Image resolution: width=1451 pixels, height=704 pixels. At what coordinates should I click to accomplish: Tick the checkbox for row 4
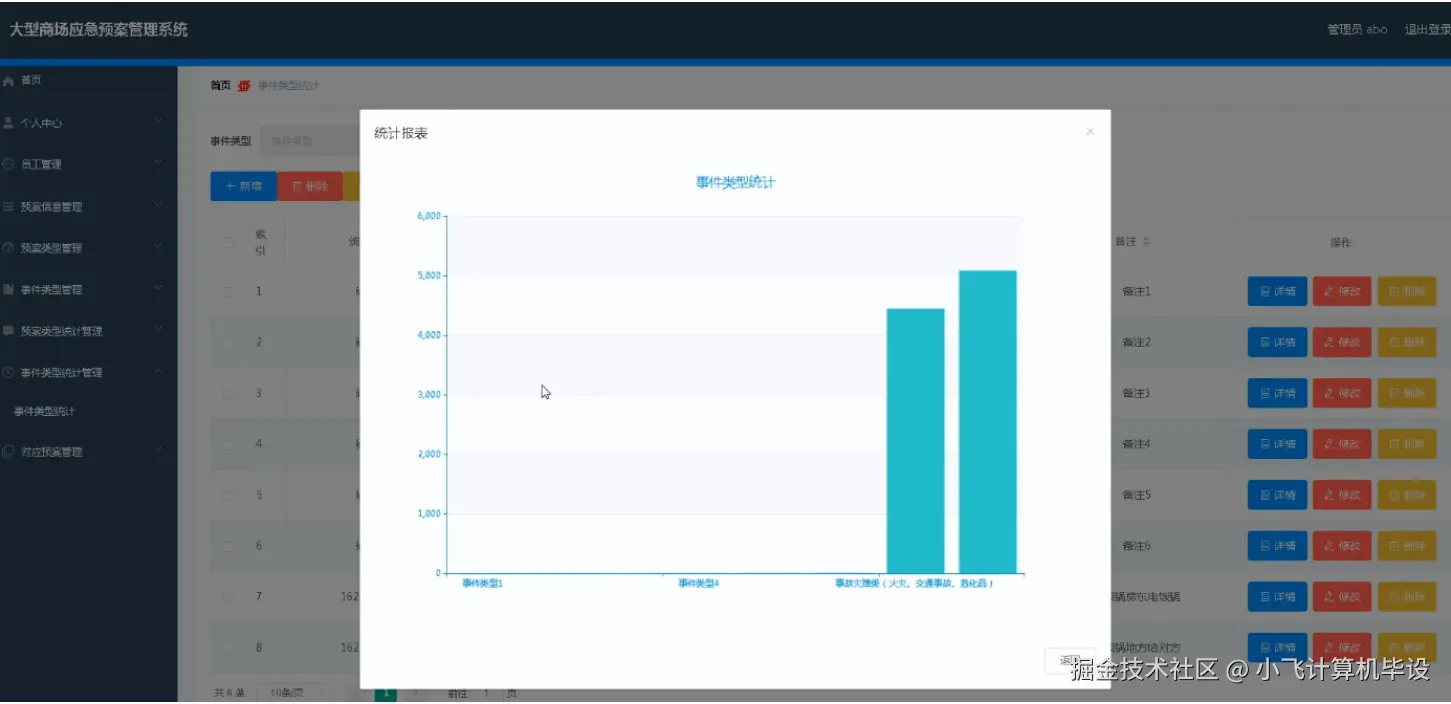coord(228,444)
